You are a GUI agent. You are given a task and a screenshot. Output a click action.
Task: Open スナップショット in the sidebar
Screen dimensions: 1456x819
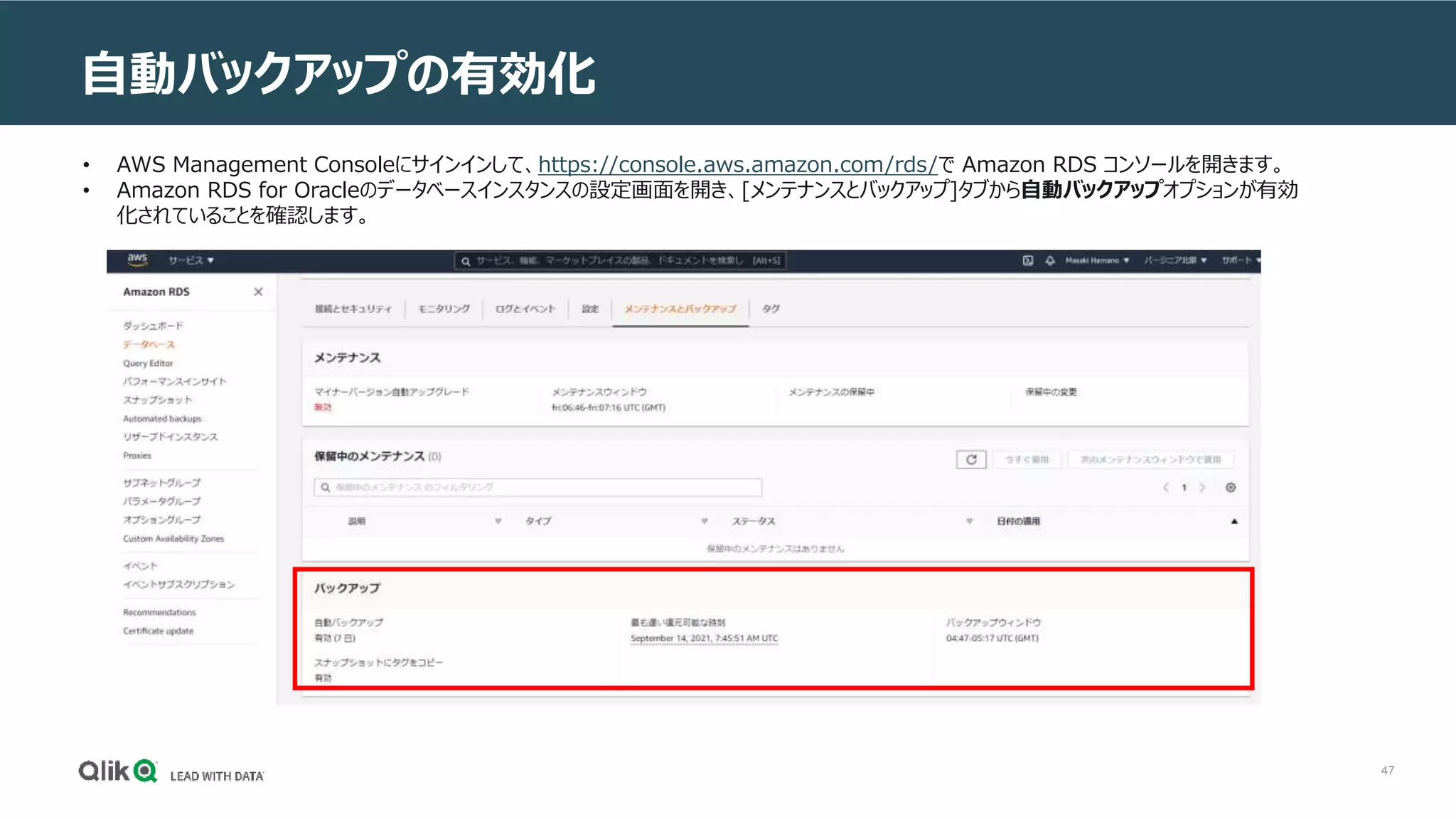tap(157, 400)
